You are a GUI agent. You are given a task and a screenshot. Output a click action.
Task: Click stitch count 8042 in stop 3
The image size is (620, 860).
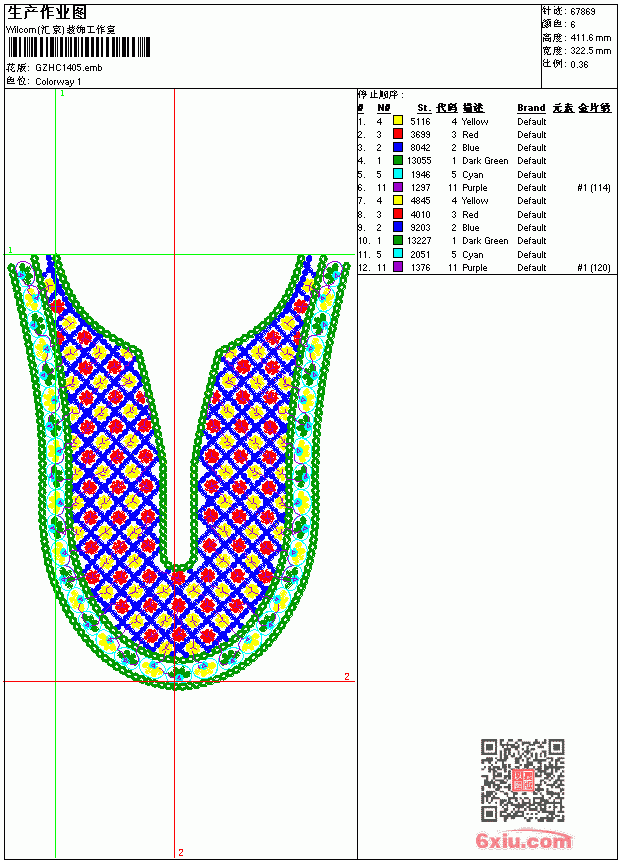tap(420, 148)
